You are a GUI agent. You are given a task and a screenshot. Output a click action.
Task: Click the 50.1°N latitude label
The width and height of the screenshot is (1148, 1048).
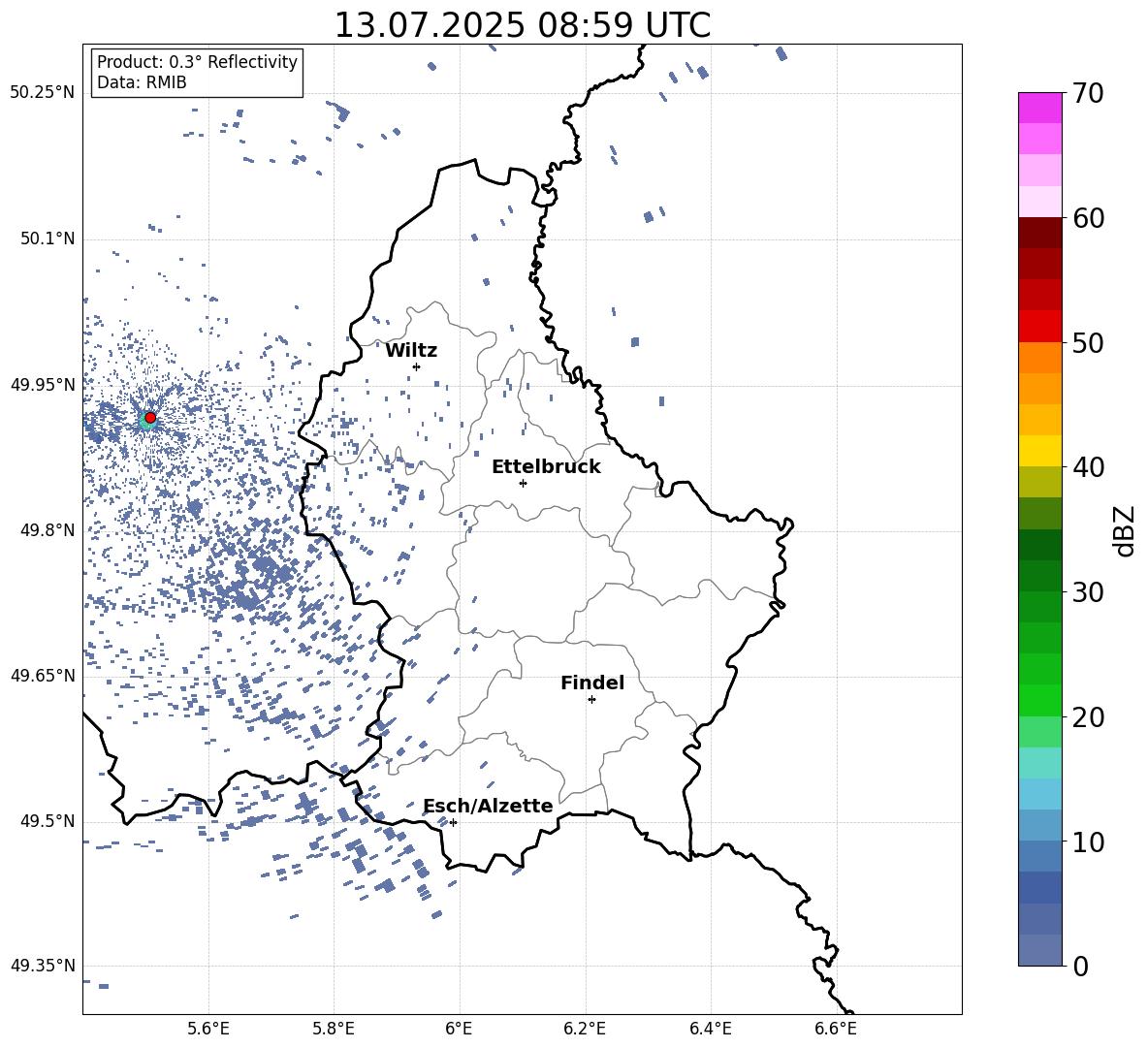48,238
